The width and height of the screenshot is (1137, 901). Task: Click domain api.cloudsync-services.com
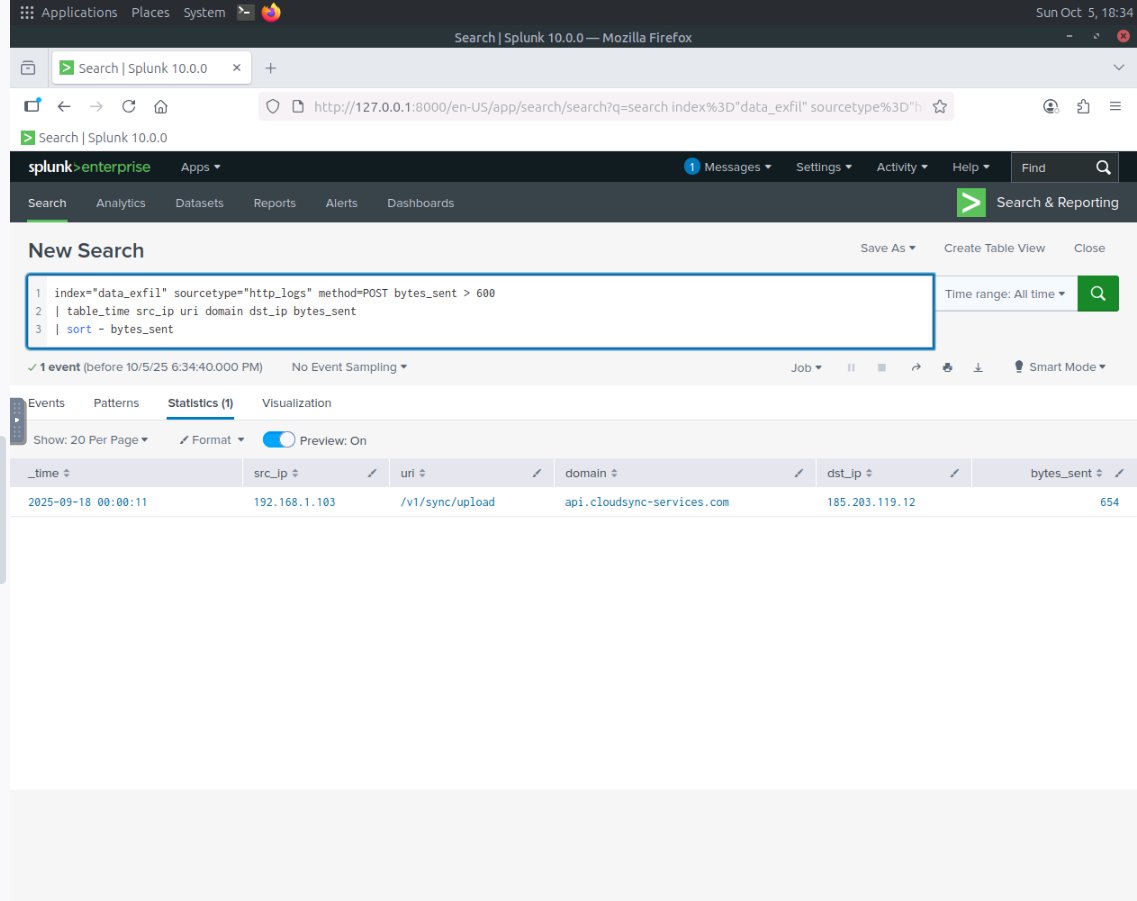pyautogui.click(x=647, y=502)
